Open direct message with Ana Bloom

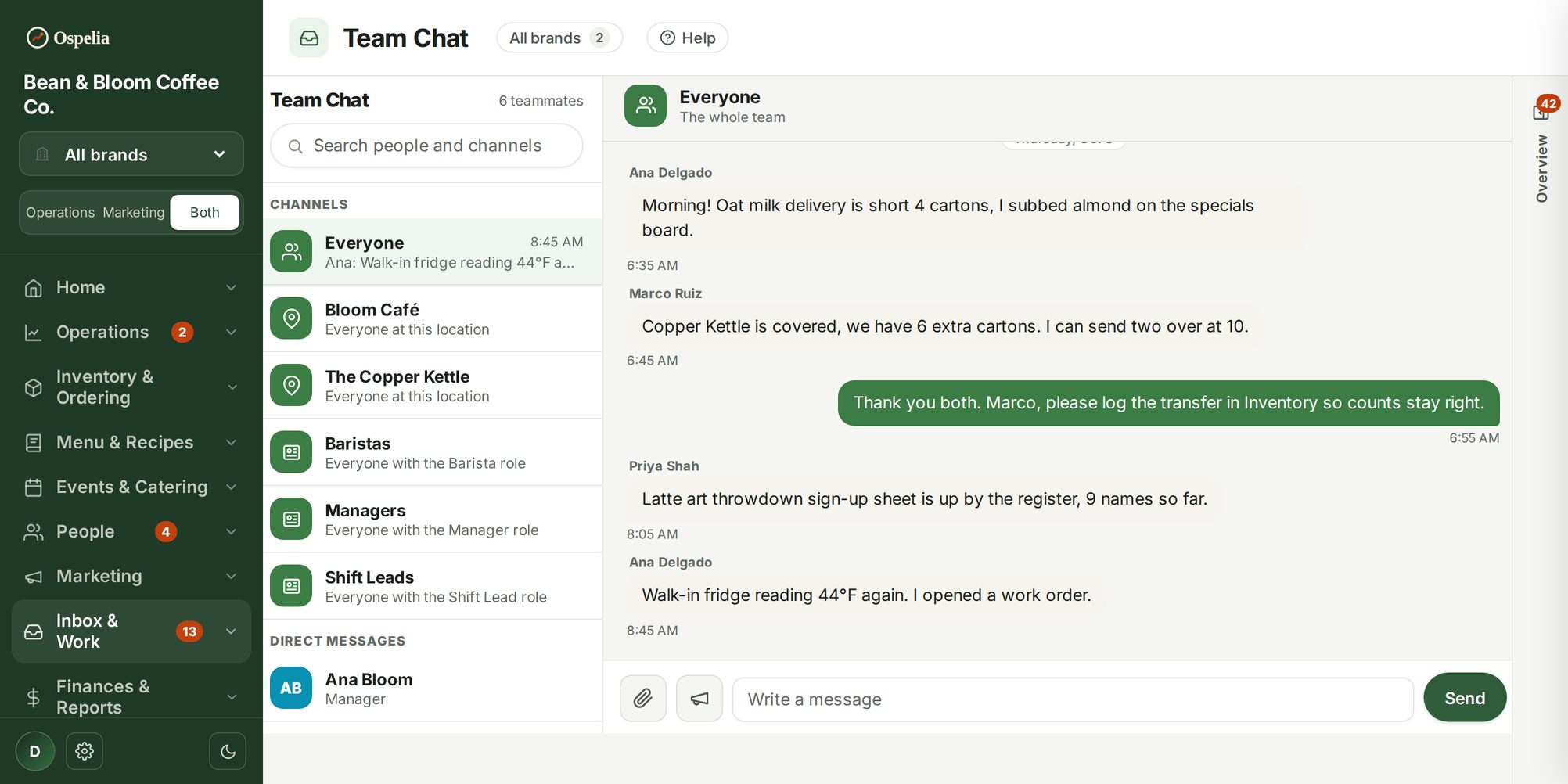pyautogui.click(x=433, y=688)
